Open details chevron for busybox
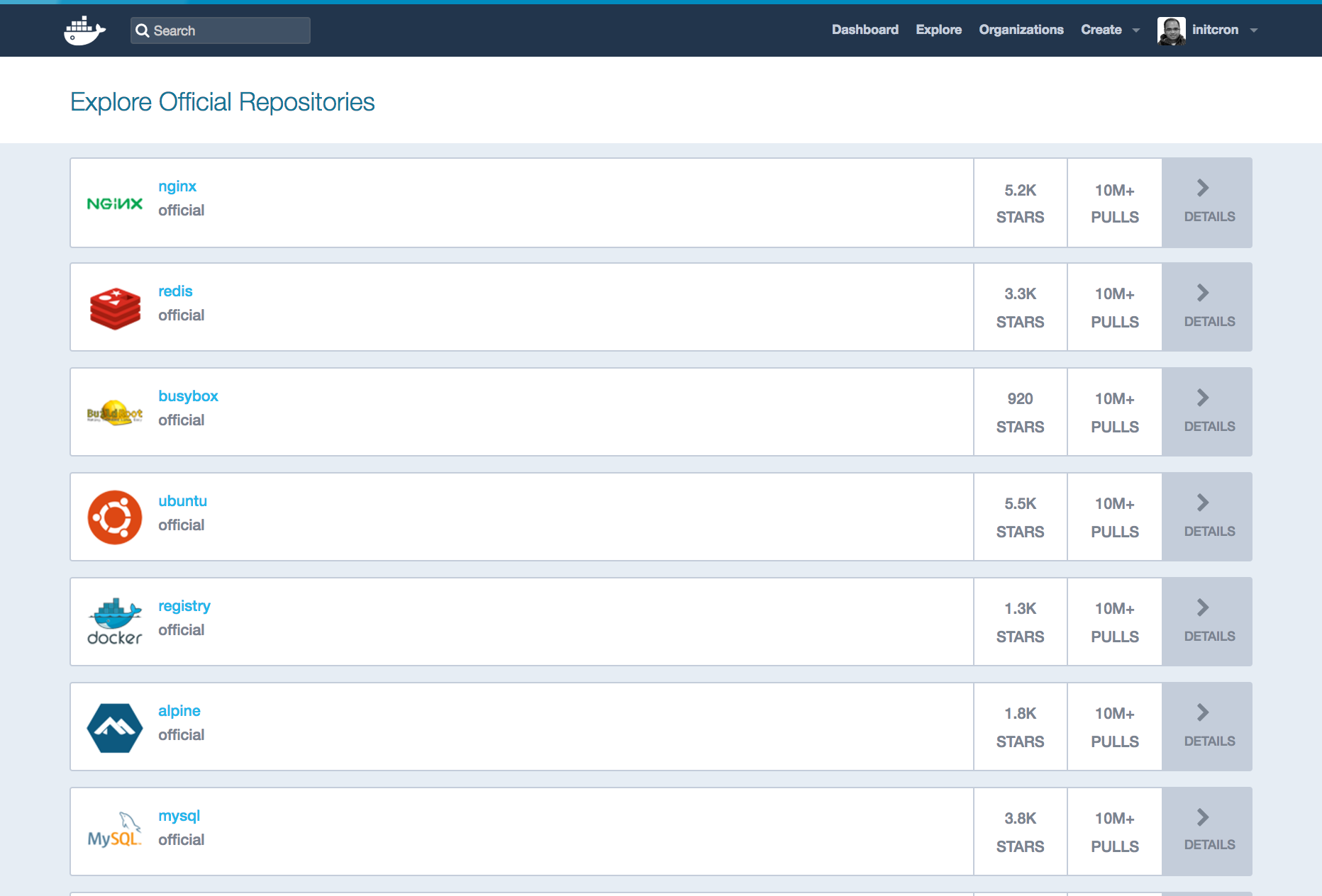Viewport: 1322px width, 896px height. 1203,398
